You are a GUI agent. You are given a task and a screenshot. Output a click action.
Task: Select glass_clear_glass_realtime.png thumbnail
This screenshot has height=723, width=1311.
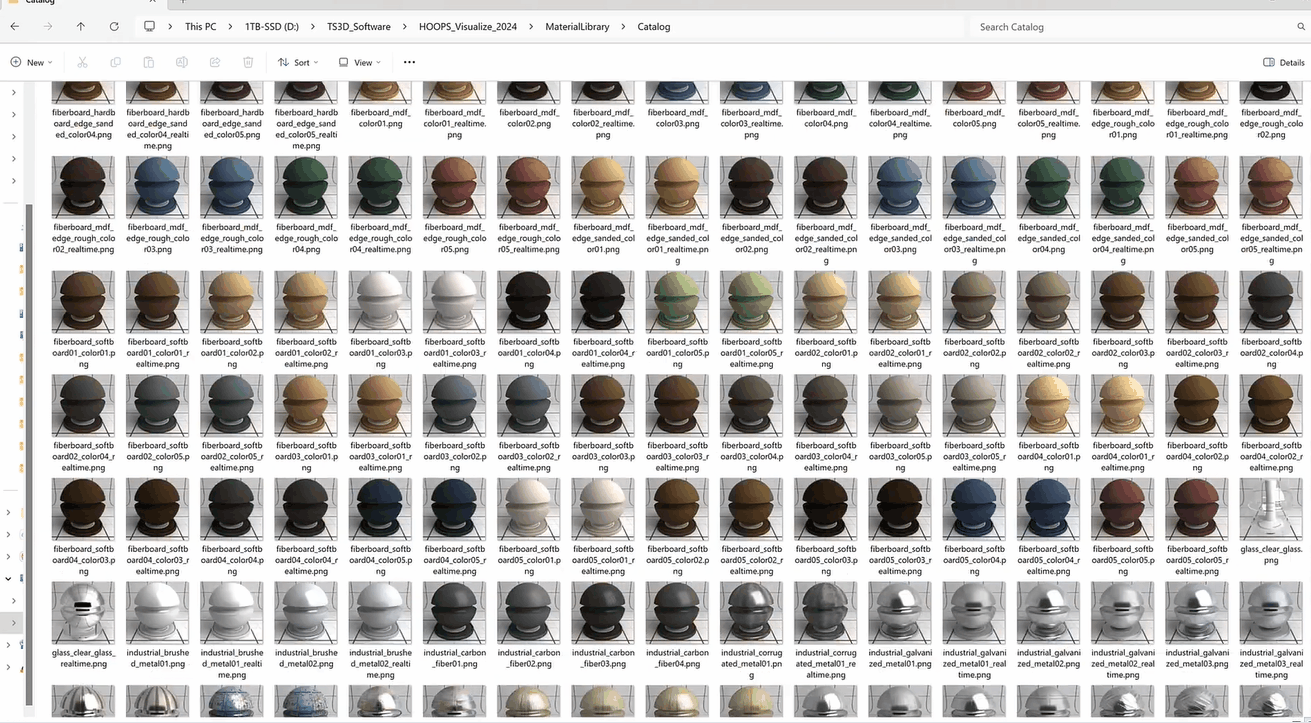(x=83, y=613)
